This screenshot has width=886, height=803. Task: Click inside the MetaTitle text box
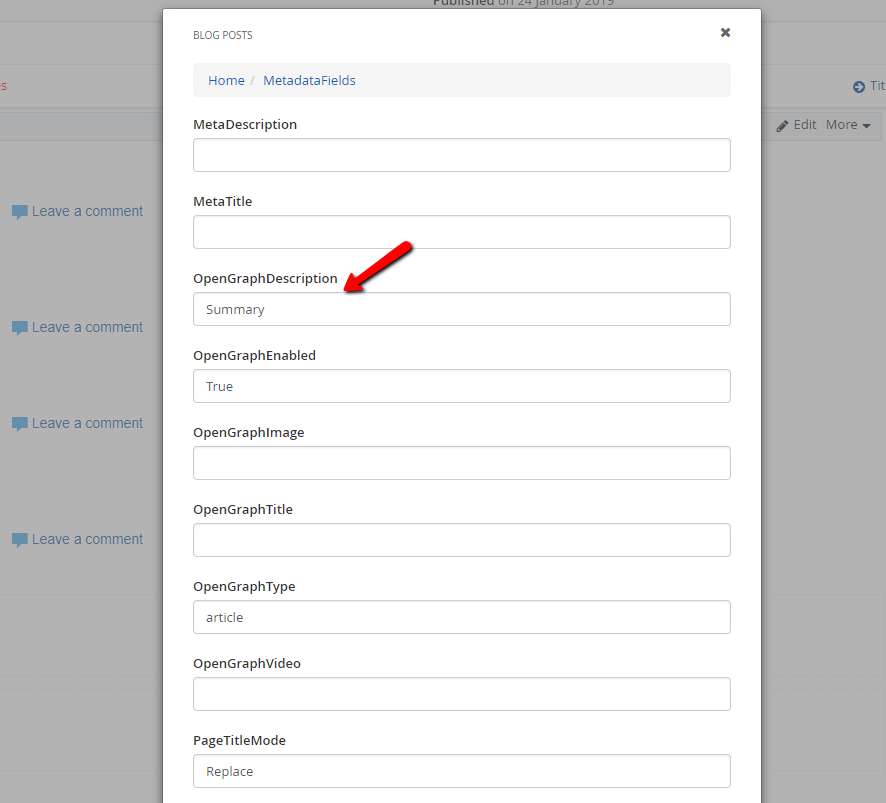point(461,232)
